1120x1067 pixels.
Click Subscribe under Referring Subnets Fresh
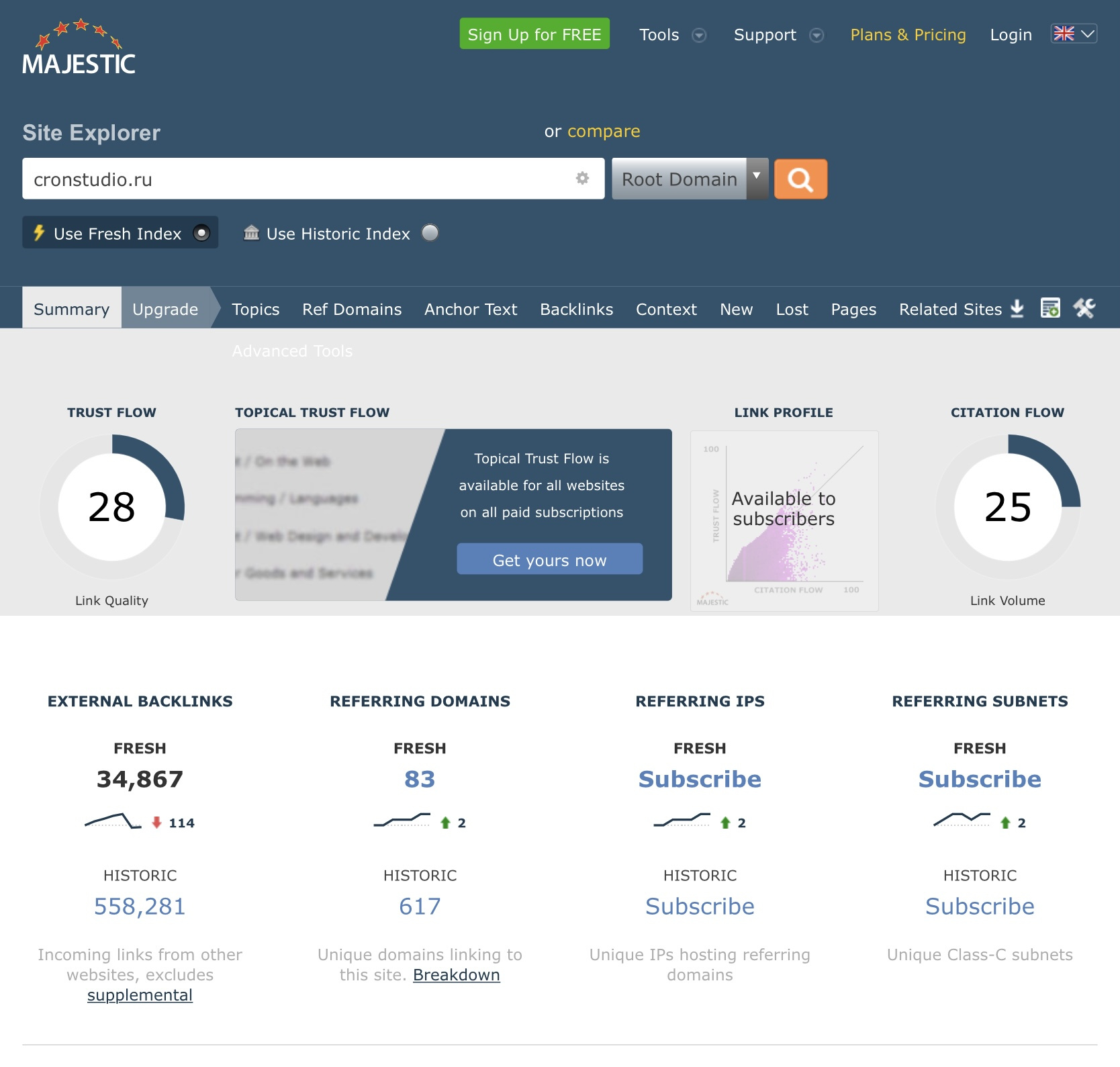(x=980, y=778)
